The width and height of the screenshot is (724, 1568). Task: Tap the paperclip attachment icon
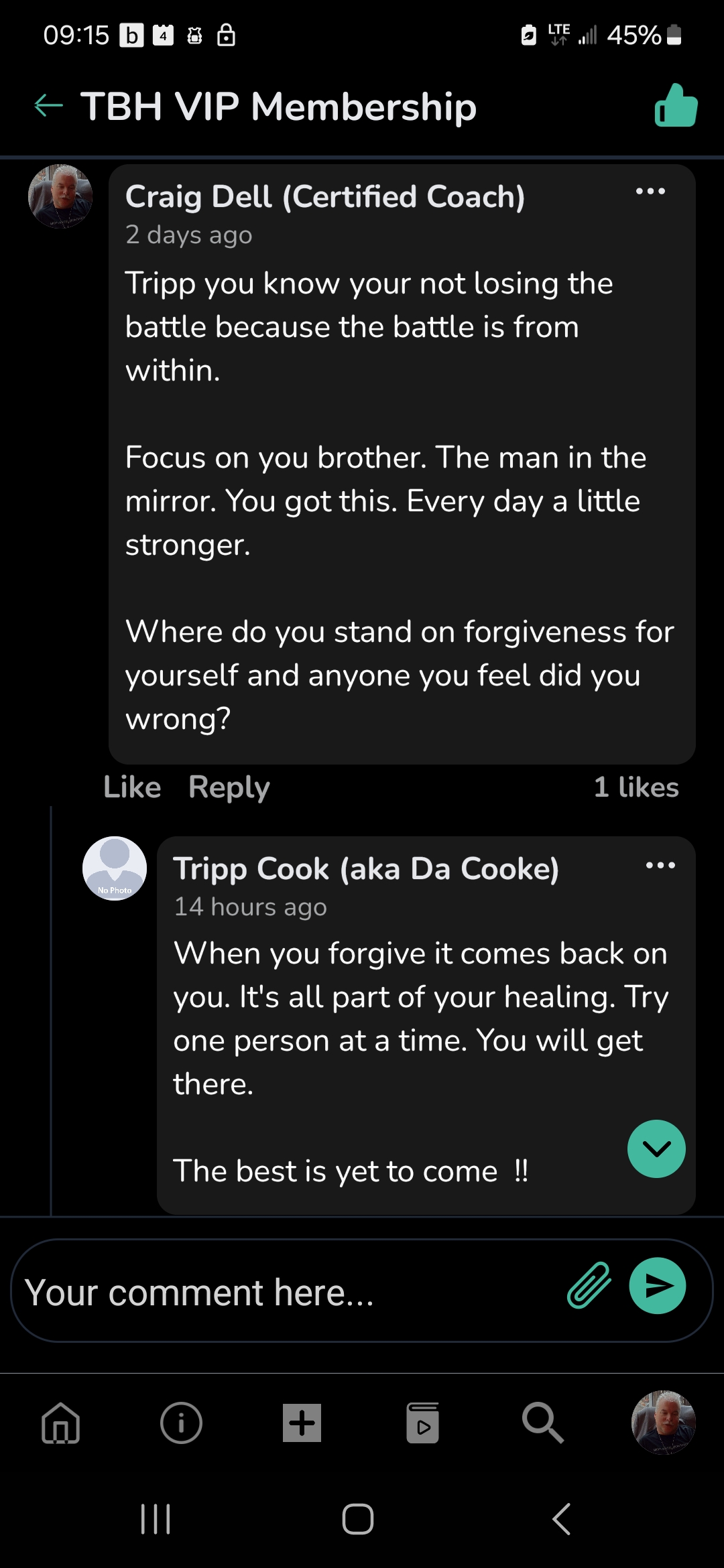[589, 1285]
